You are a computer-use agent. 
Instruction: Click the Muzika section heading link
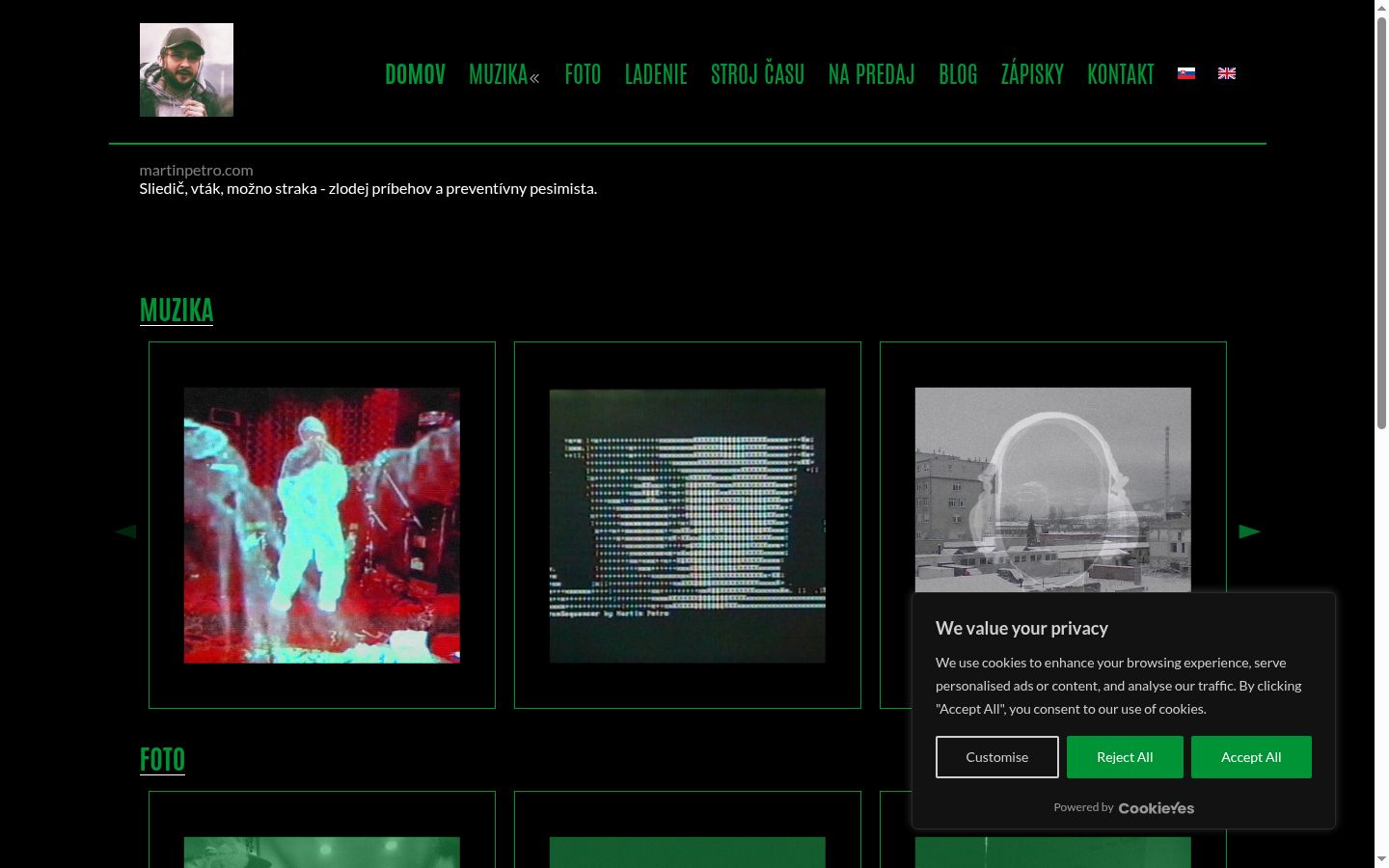(x=177, y=310)
